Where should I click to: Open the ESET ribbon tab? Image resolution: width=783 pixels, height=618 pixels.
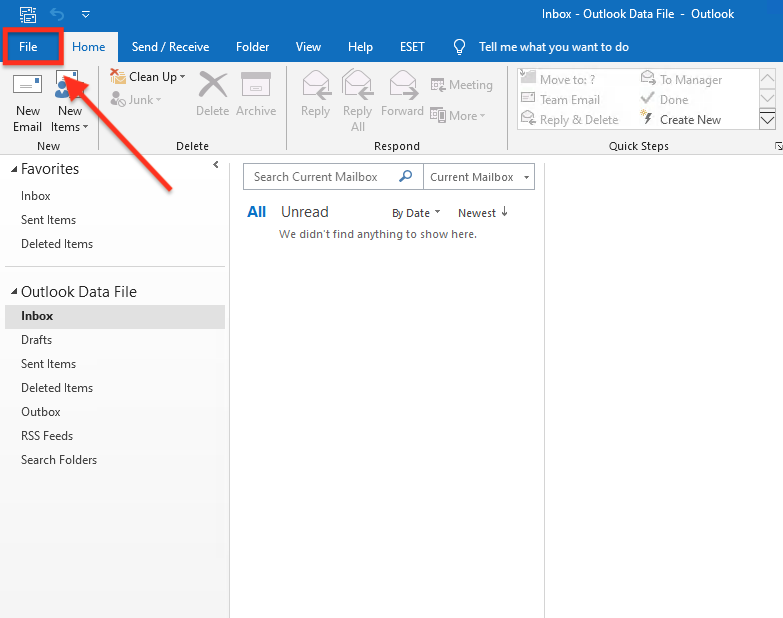(x=412, y=47)
